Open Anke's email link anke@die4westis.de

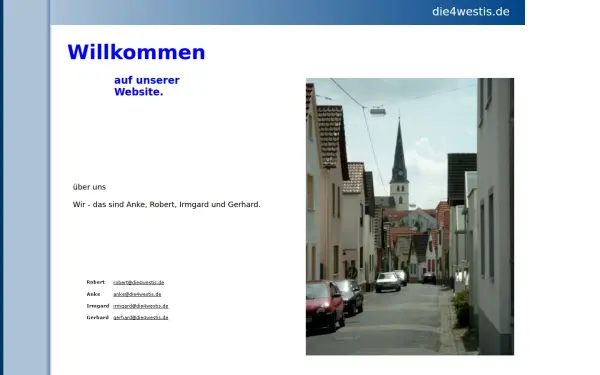coord(137,294)
